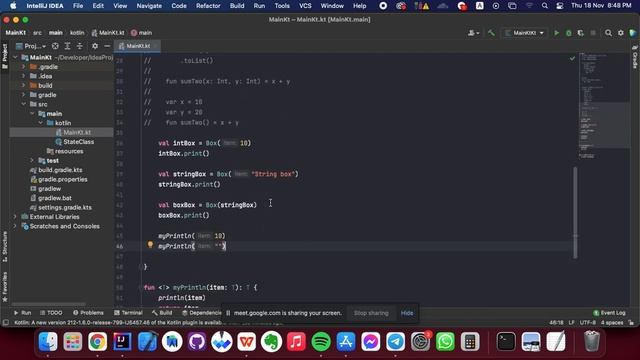Open Code With Me user icon
The height and width of the screenshot is (360, 640).
pos(473,33)
